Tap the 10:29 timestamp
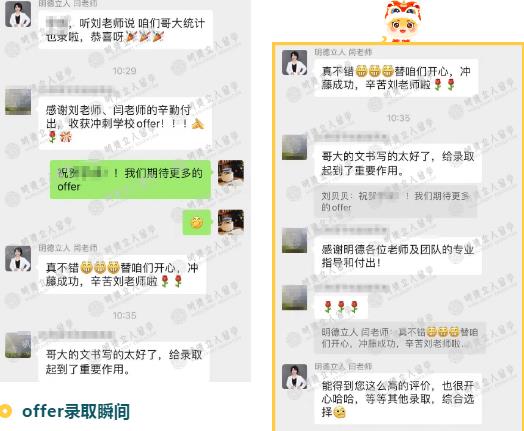The height and width of the screenshot is (431, 524). 124,71
